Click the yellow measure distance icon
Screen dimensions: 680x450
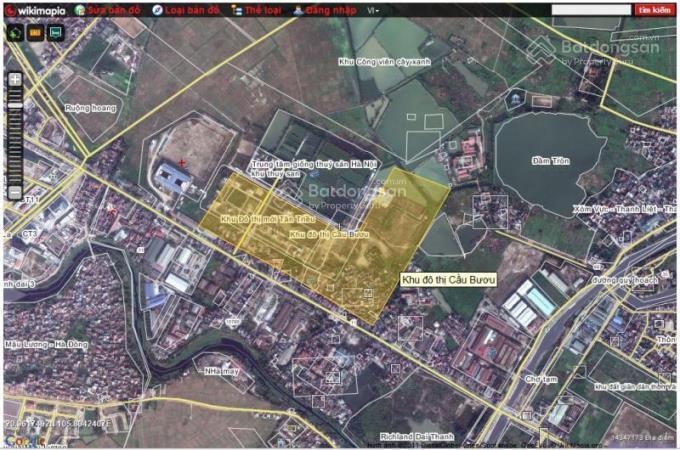35,33
